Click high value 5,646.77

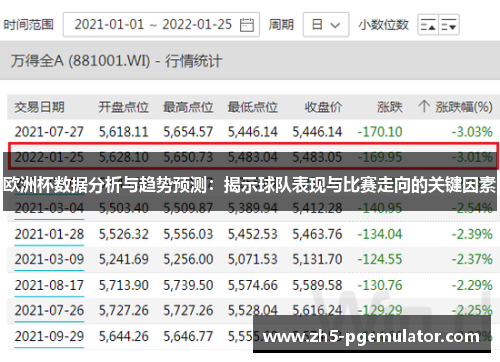pyautogui.click(x=188, y=336)
